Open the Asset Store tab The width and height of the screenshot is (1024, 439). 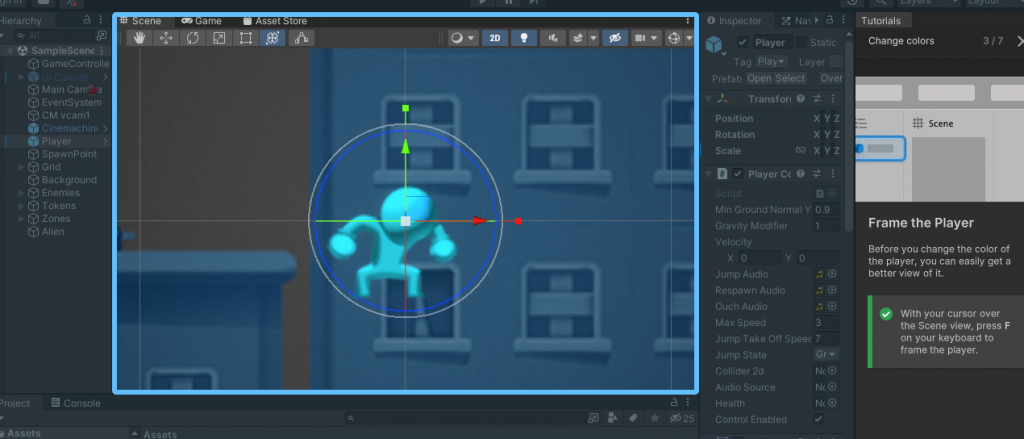pyautogui.click(x=274, y=21)
